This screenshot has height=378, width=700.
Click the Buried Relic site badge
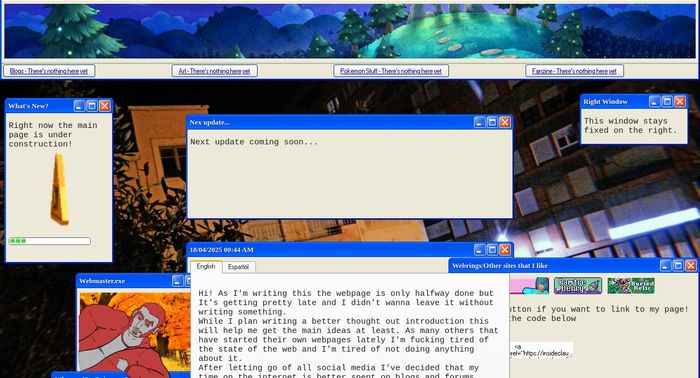(631, 286)
